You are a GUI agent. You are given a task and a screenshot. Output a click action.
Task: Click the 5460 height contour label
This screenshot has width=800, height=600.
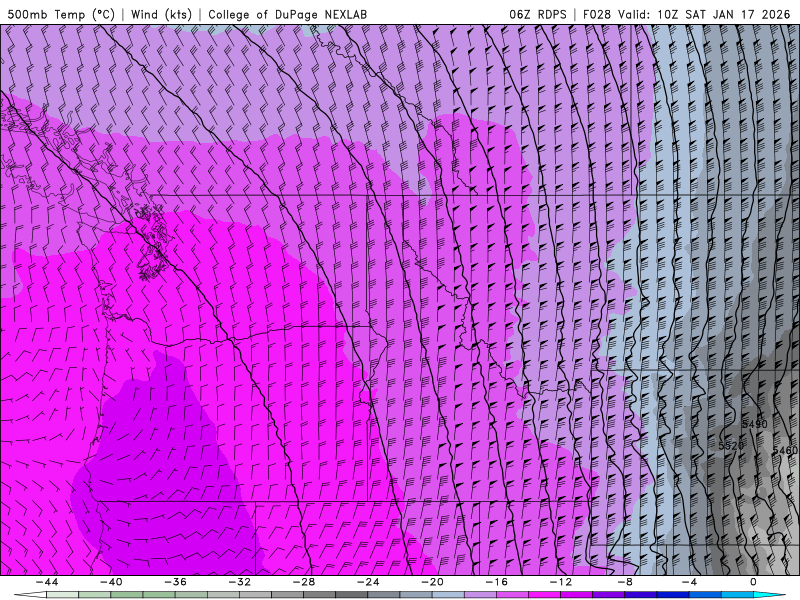tap(785, 451)
